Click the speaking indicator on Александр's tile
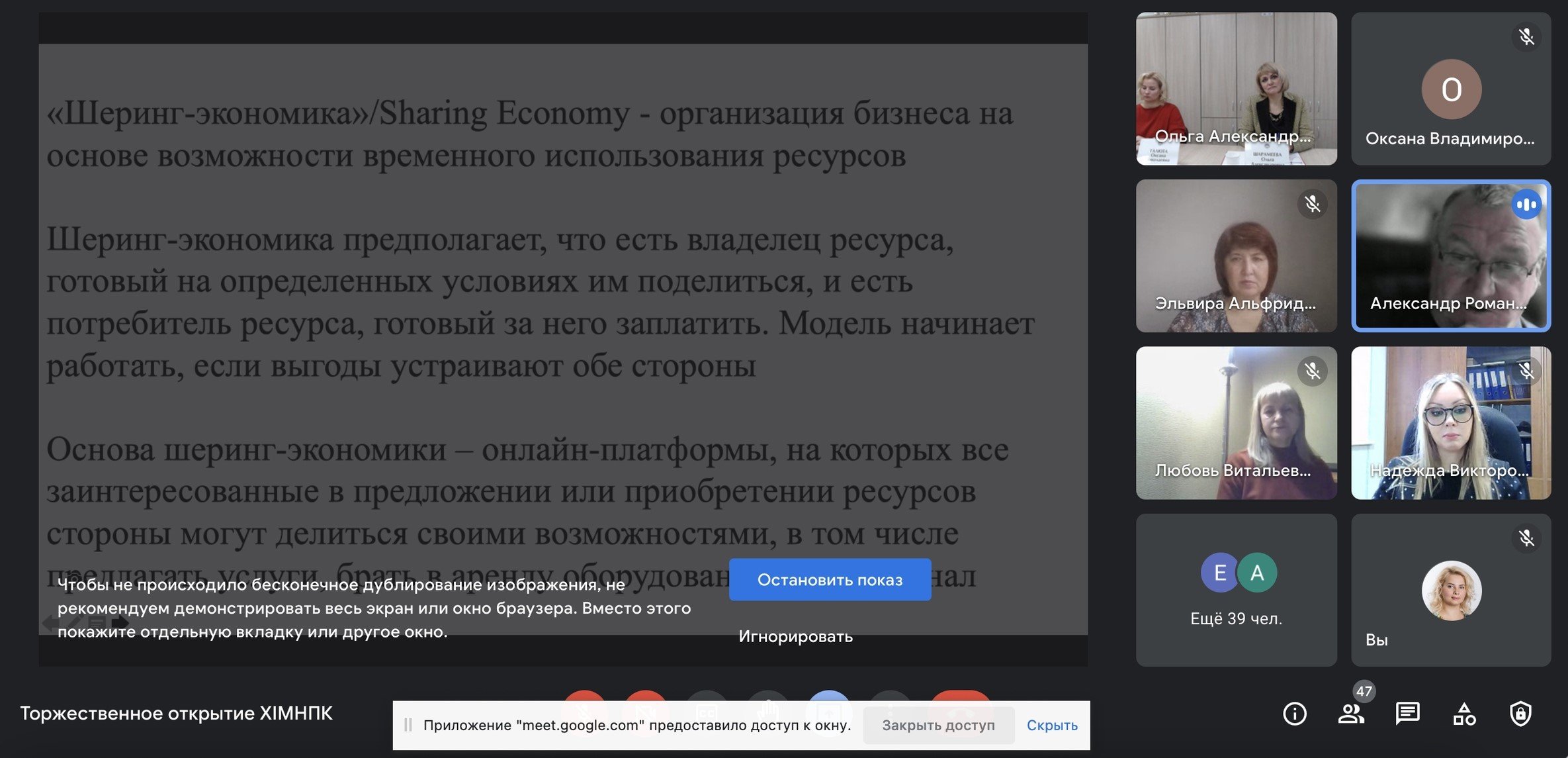Viewport: 1568px width, 758px height. click(x=1526, y=205)
